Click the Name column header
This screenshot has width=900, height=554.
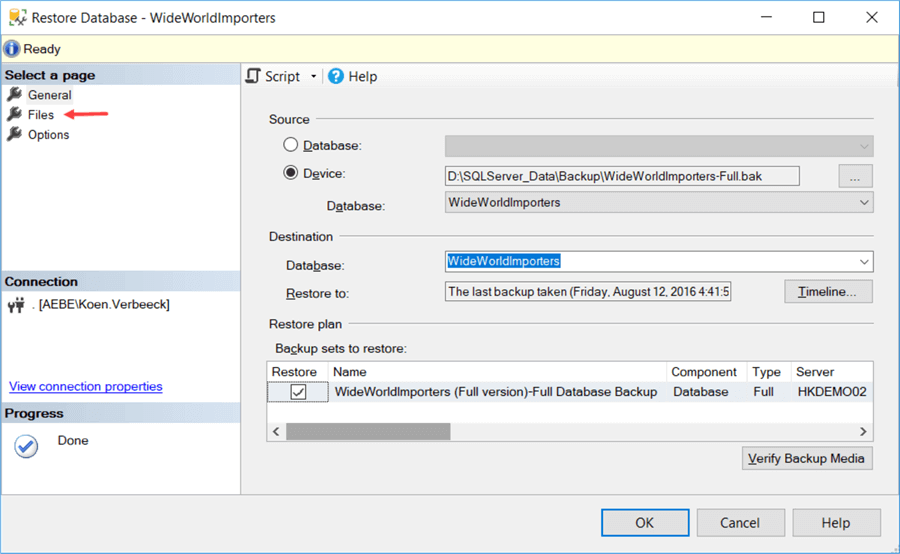[497, 371]
